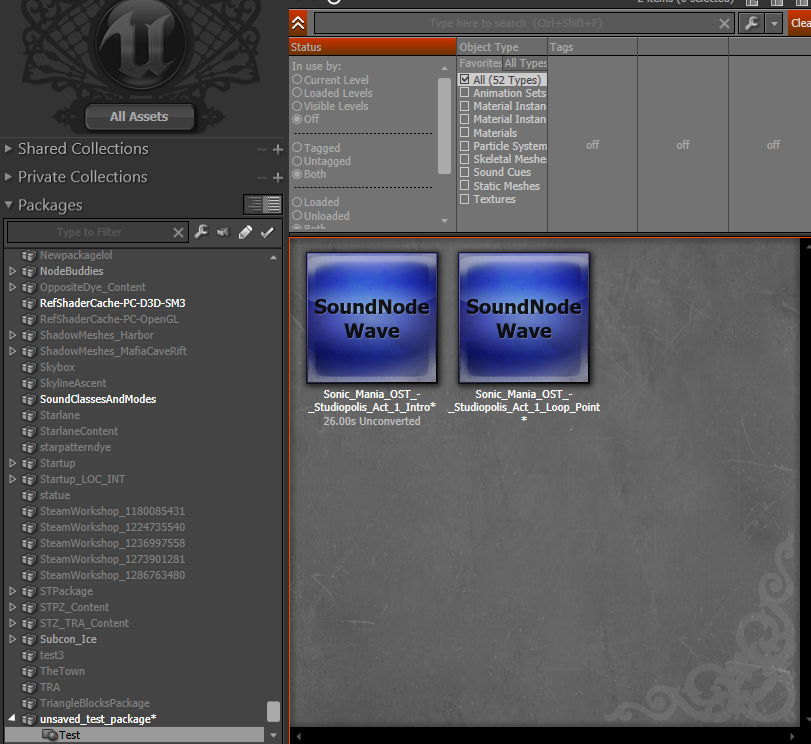811x744 pixels.
Task: Check Textures type filter
Action: coord(464,199)
